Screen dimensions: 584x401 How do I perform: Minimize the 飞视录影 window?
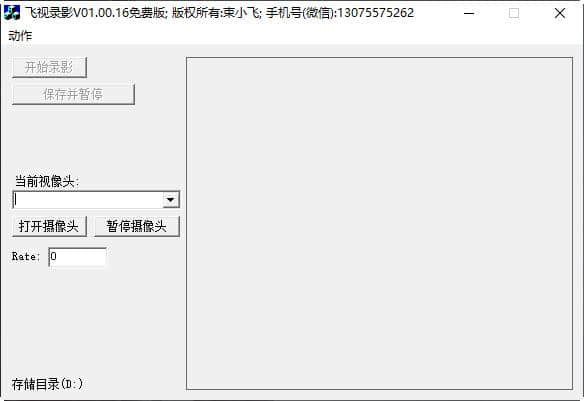point(469,13)
